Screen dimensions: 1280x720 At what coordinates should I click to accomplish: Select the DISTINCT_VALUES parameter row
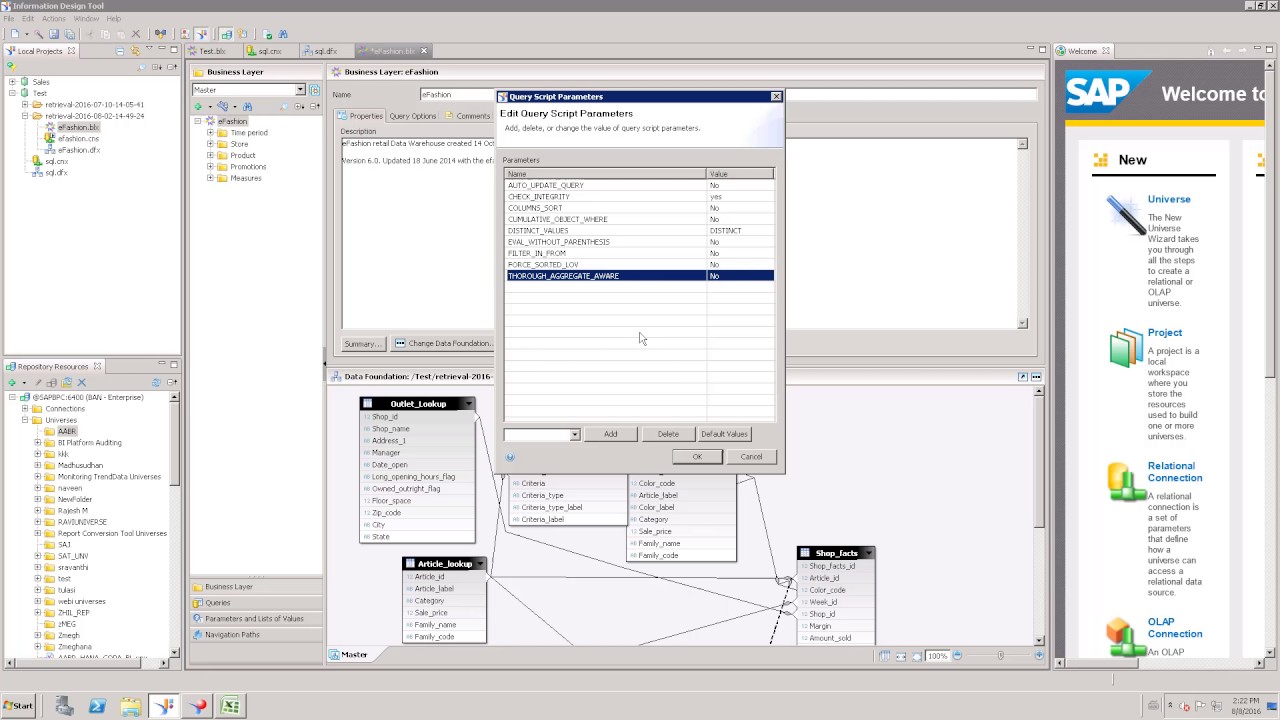pyautogui.click(x=639, y=231)
